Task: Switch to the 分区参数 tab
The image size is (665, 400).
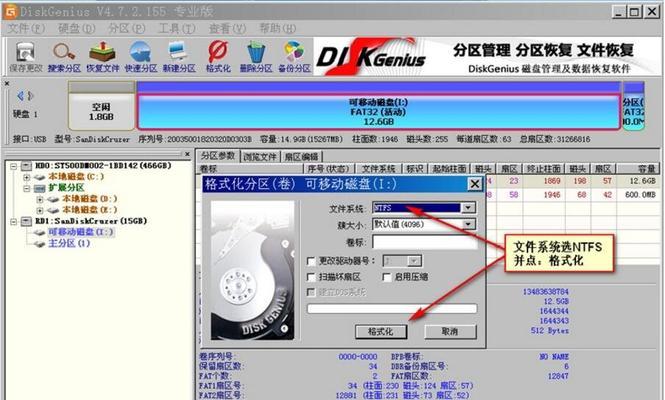Action: coord(218,156)
